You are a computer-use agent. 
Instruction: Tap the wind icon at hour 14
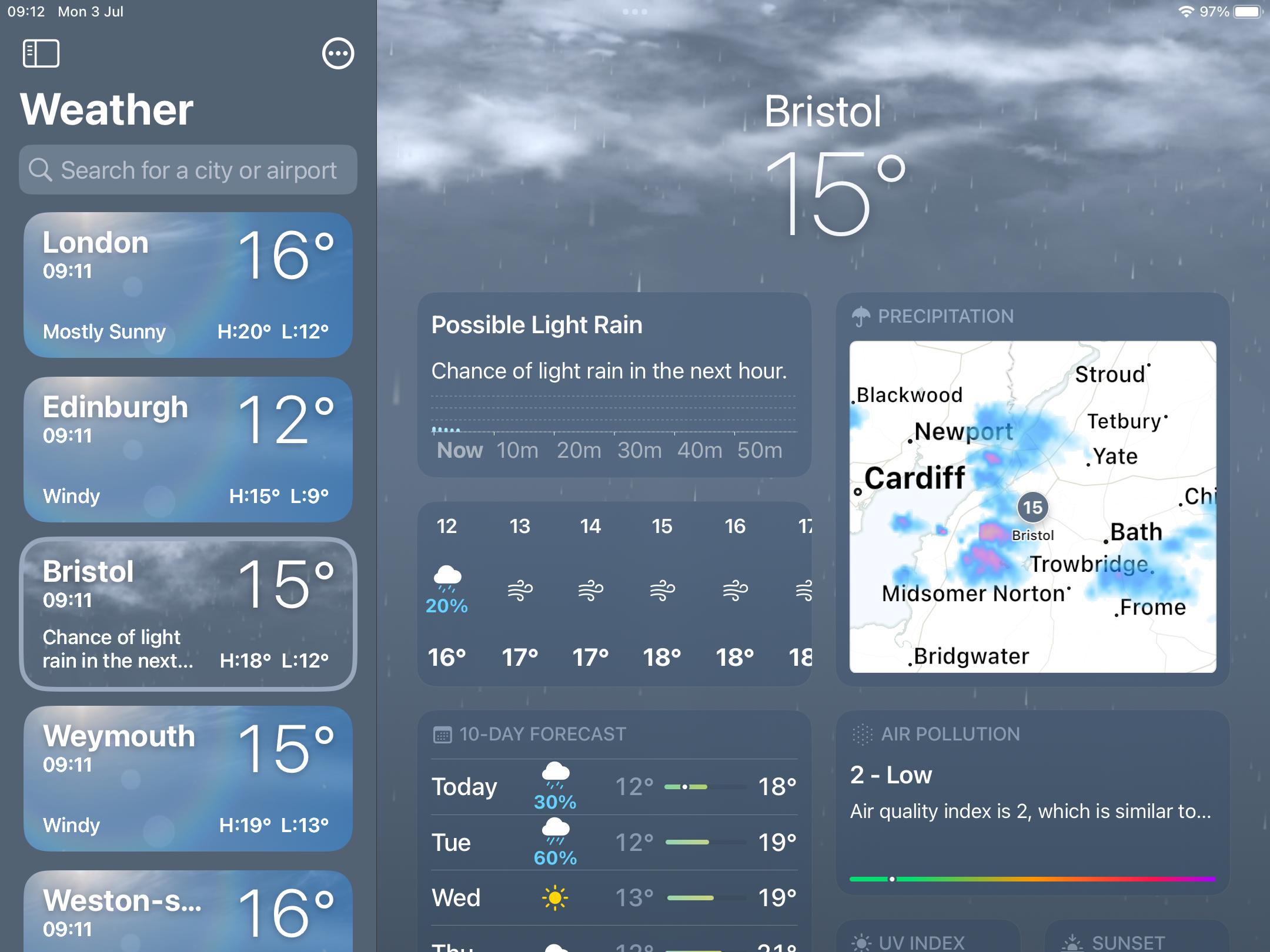591,589
